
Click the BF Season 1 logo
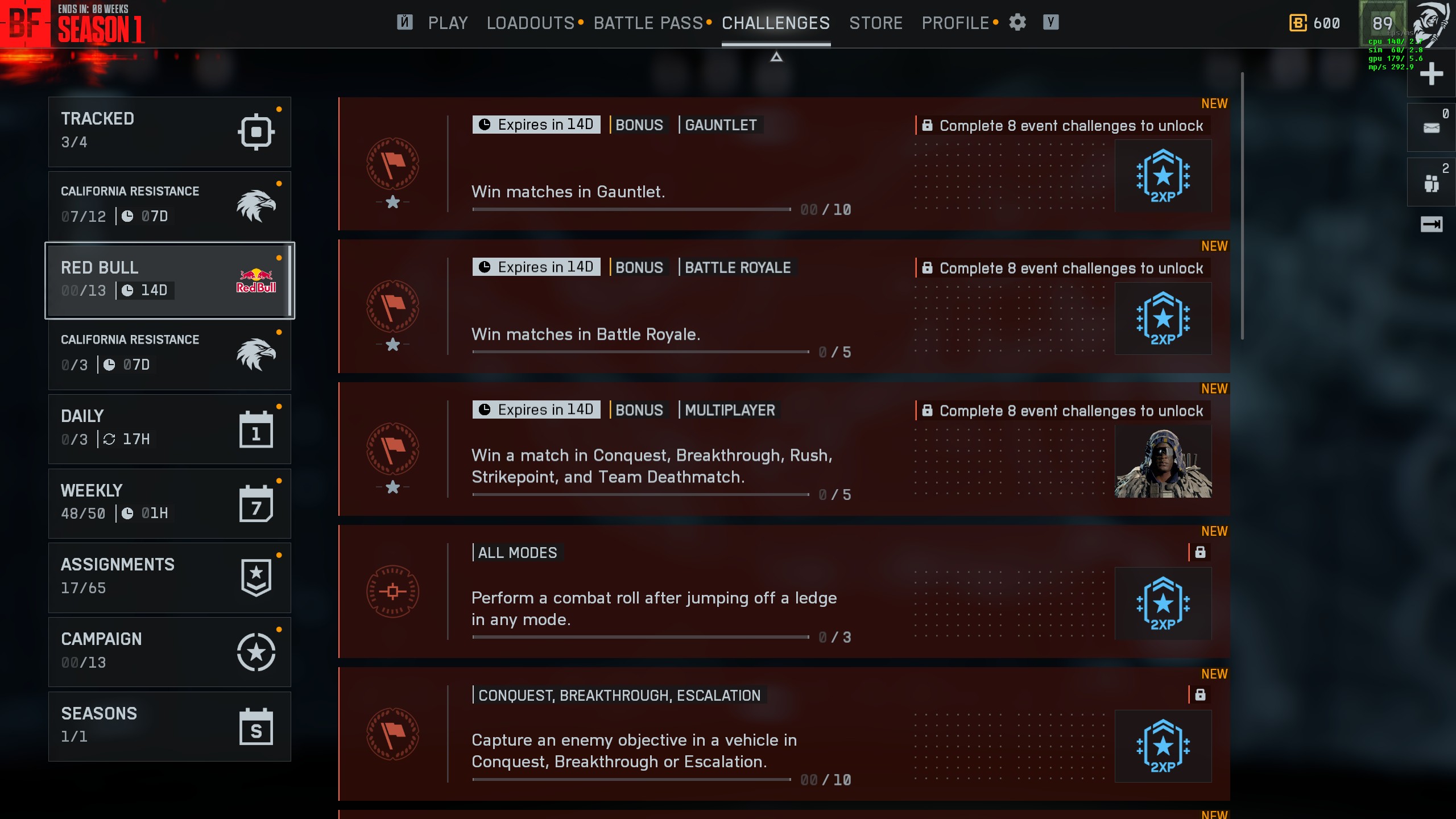[x=73, y=24]
